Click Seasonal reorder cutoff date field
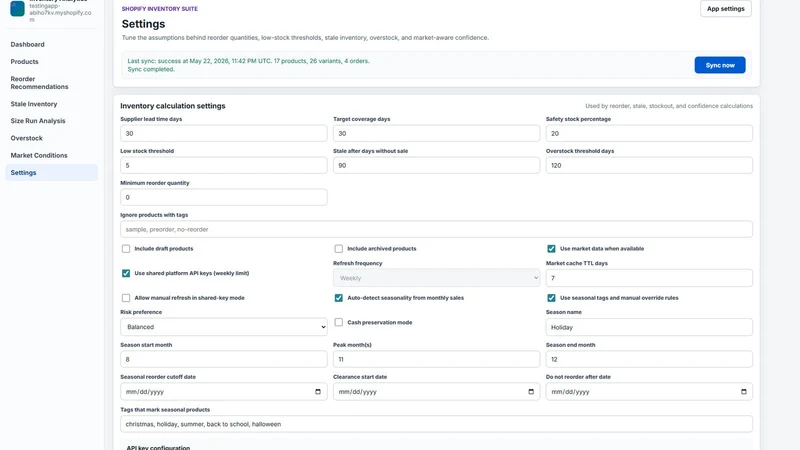 (223, 392)
